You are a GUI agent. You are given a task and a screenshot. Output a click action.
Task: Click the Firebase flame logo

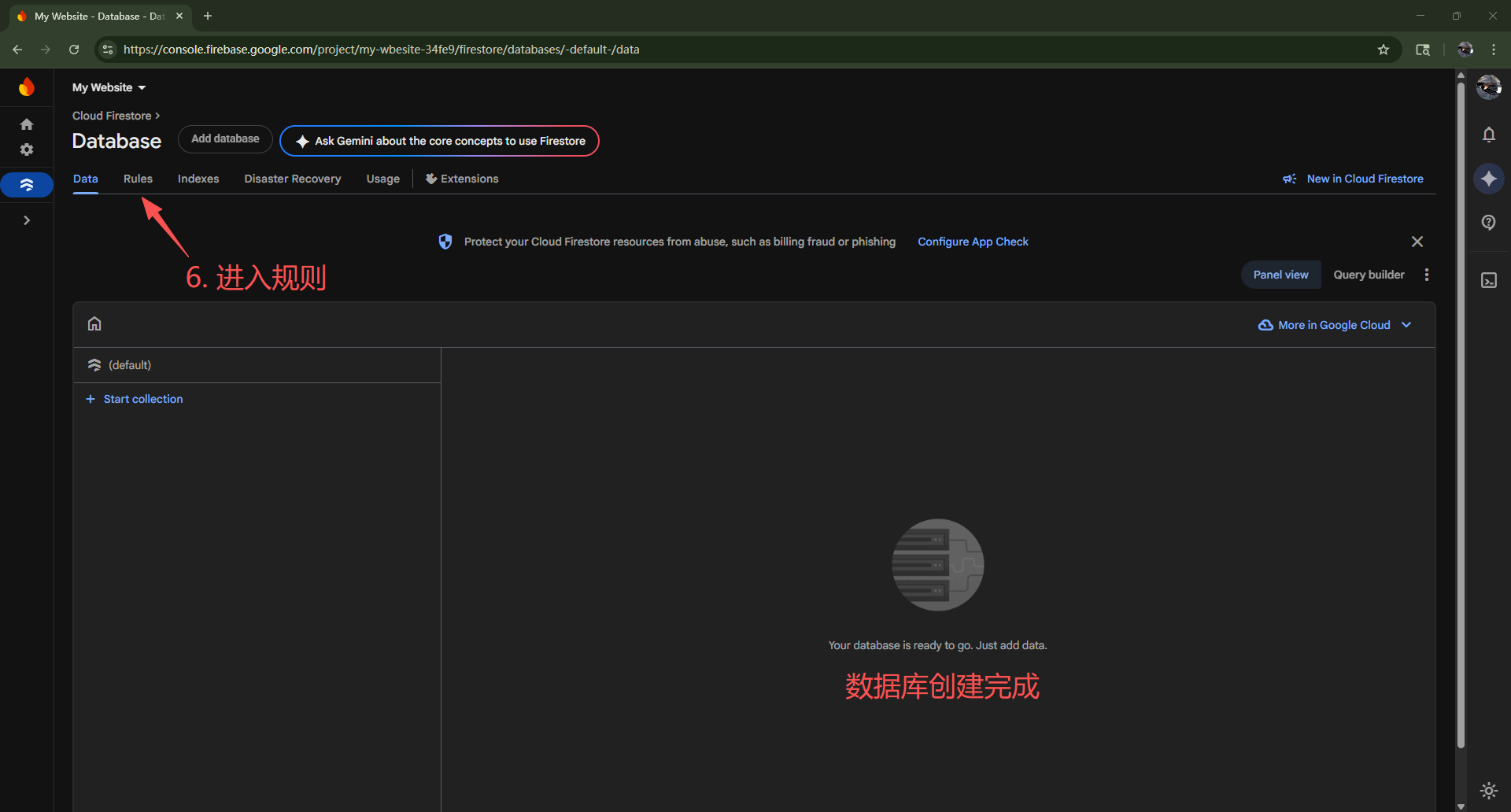27,87
